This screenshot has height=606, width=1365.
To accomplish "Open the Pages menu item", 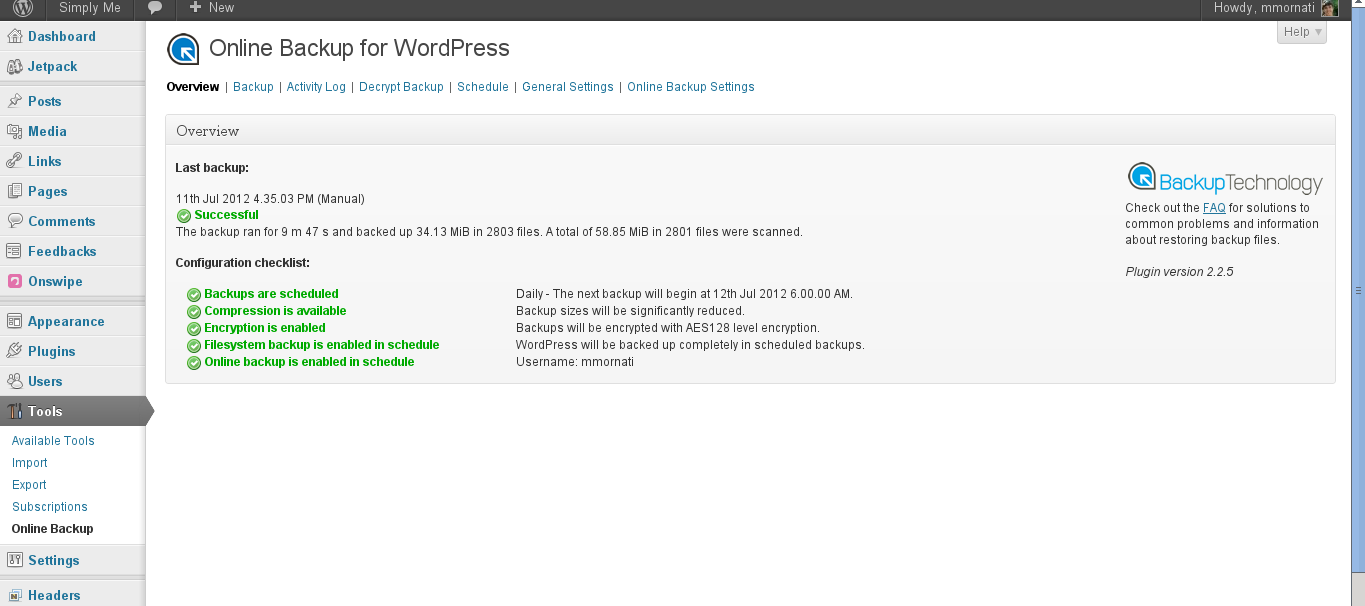I will (48, 191).
